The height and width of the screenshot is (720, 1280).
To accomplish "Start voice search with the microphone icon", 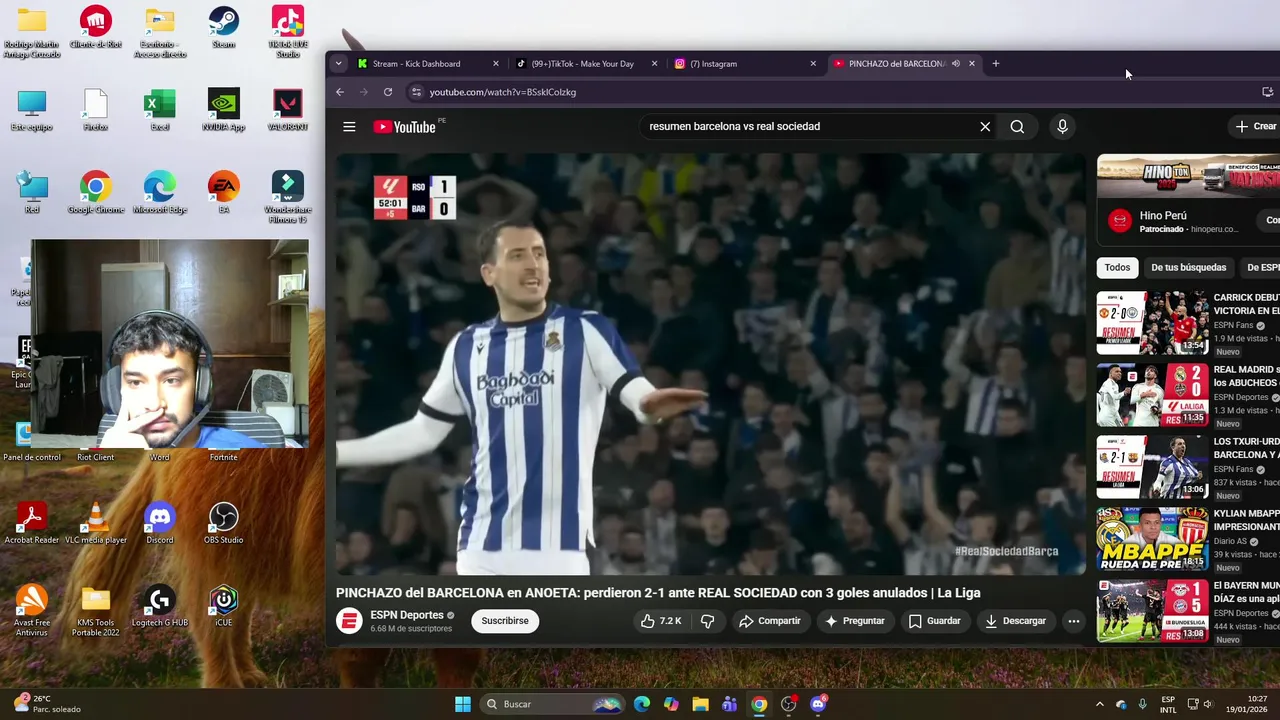I will coord(1062,127).
